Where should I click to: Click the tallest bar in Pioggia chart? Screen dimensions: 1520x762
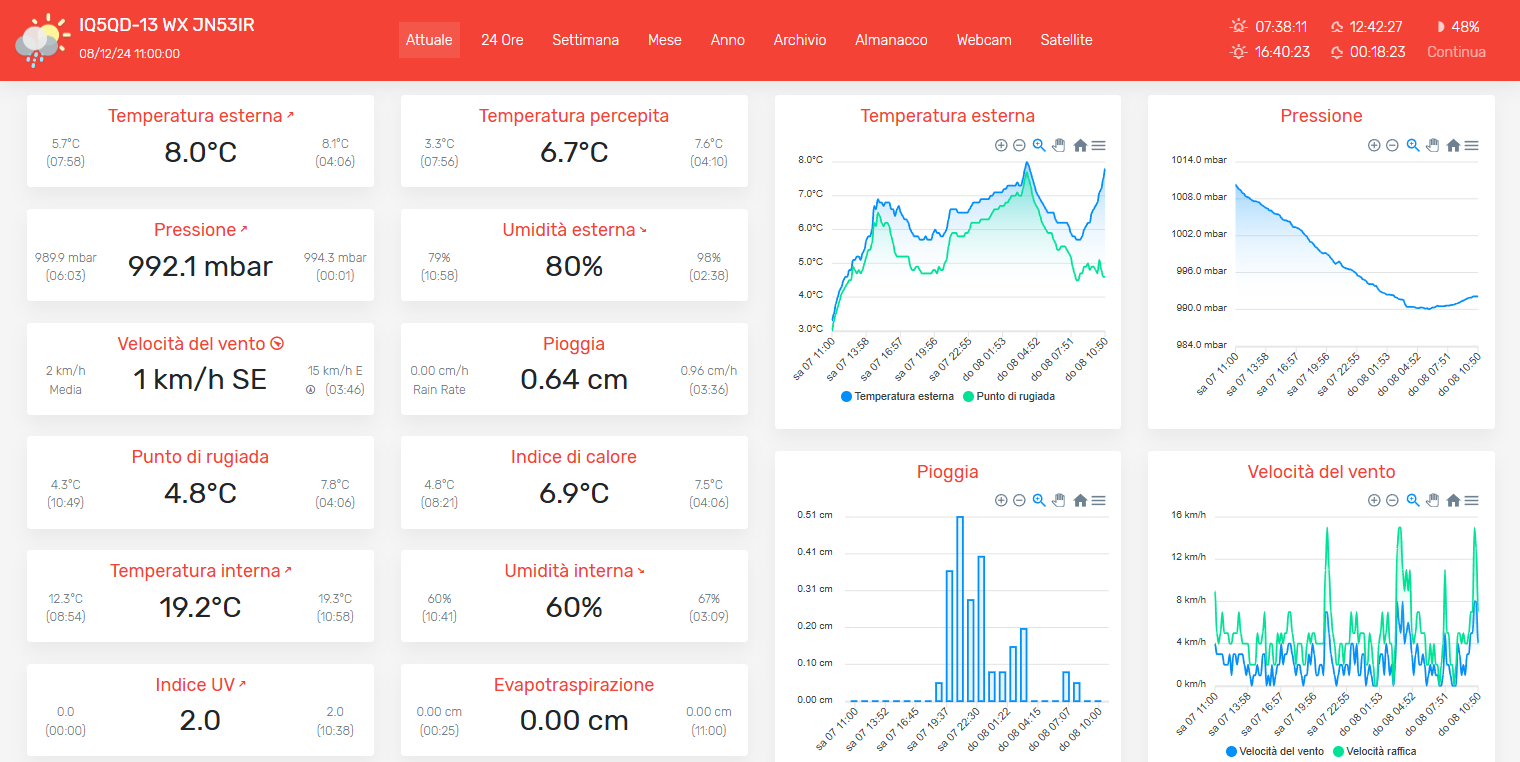click(960, 608)
